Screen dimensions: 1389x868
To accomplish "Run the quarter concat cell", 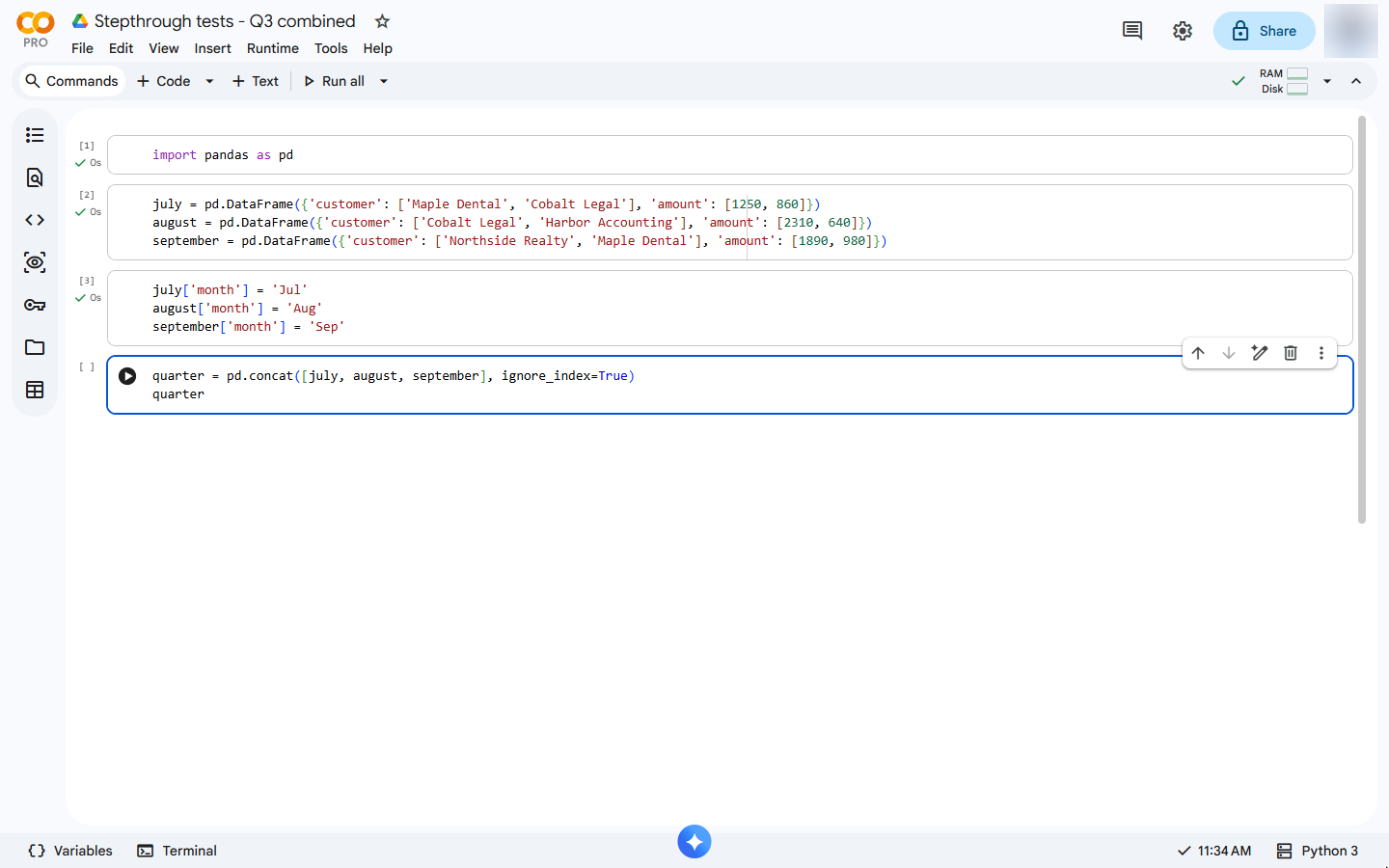I will (127, 376).
